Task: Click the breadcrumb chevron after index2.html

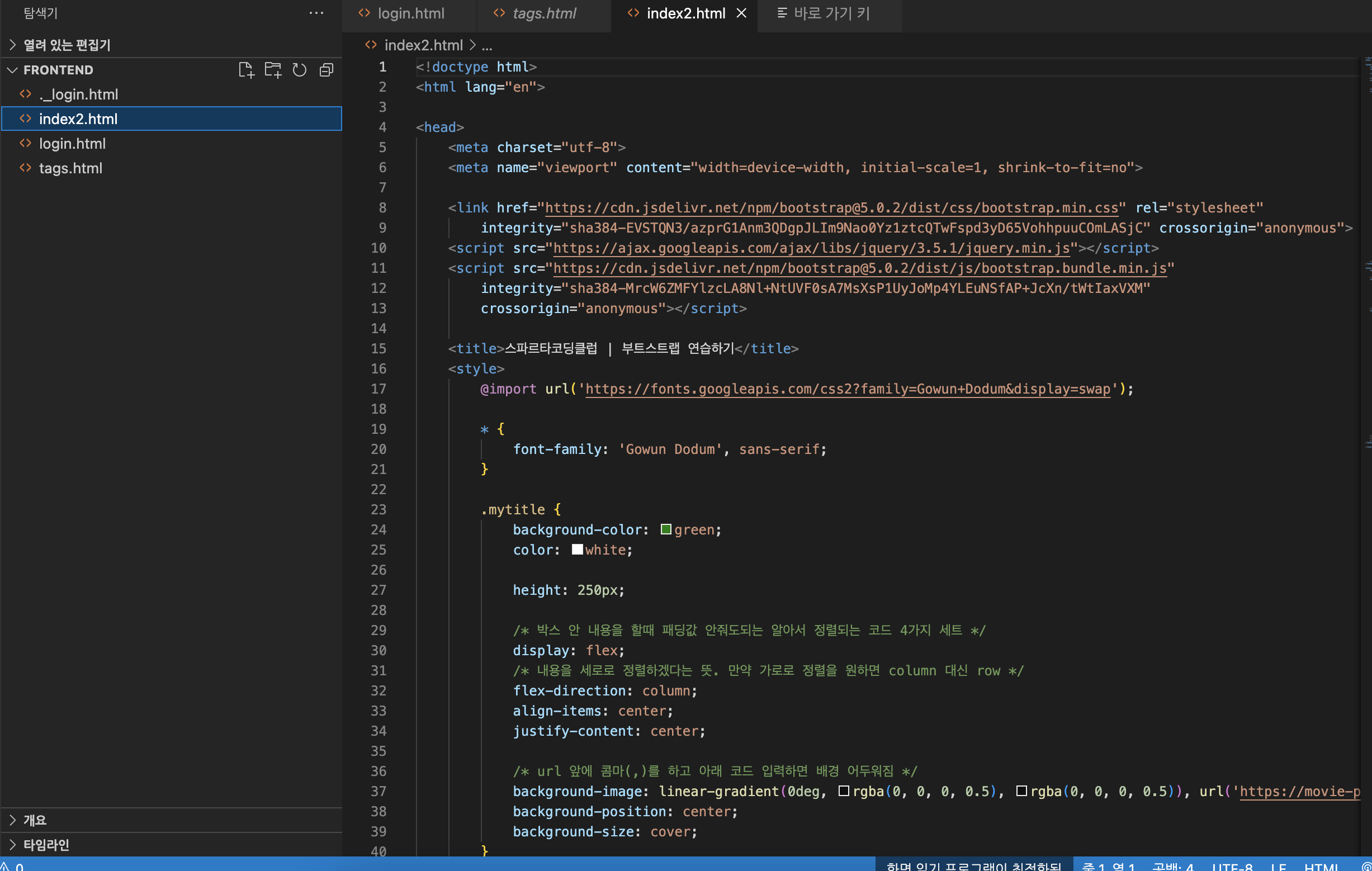Action: pos(473,45)
